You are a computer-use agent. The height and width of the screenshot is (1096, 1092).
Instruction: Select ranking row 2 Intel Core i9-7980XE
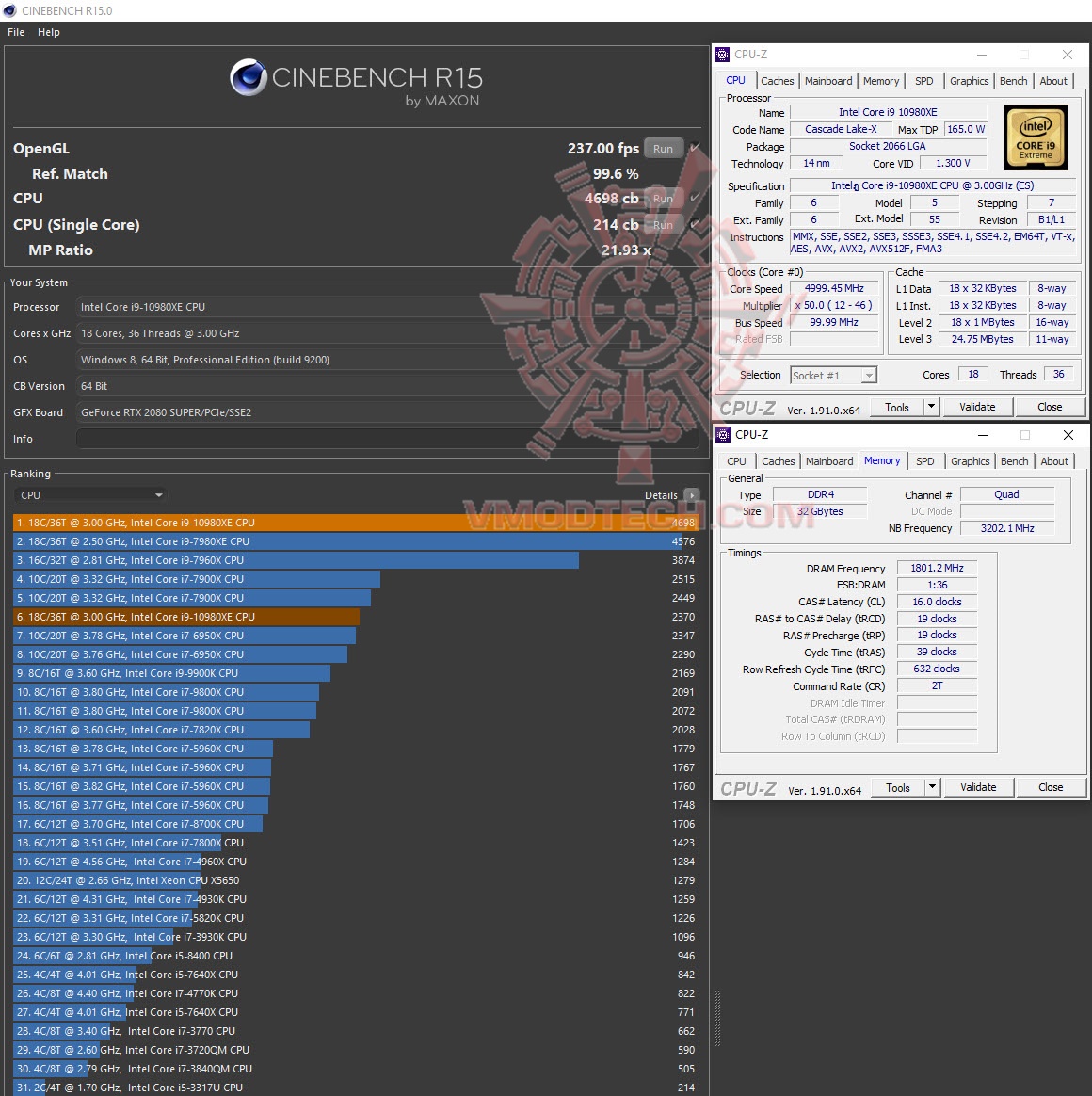355,541
